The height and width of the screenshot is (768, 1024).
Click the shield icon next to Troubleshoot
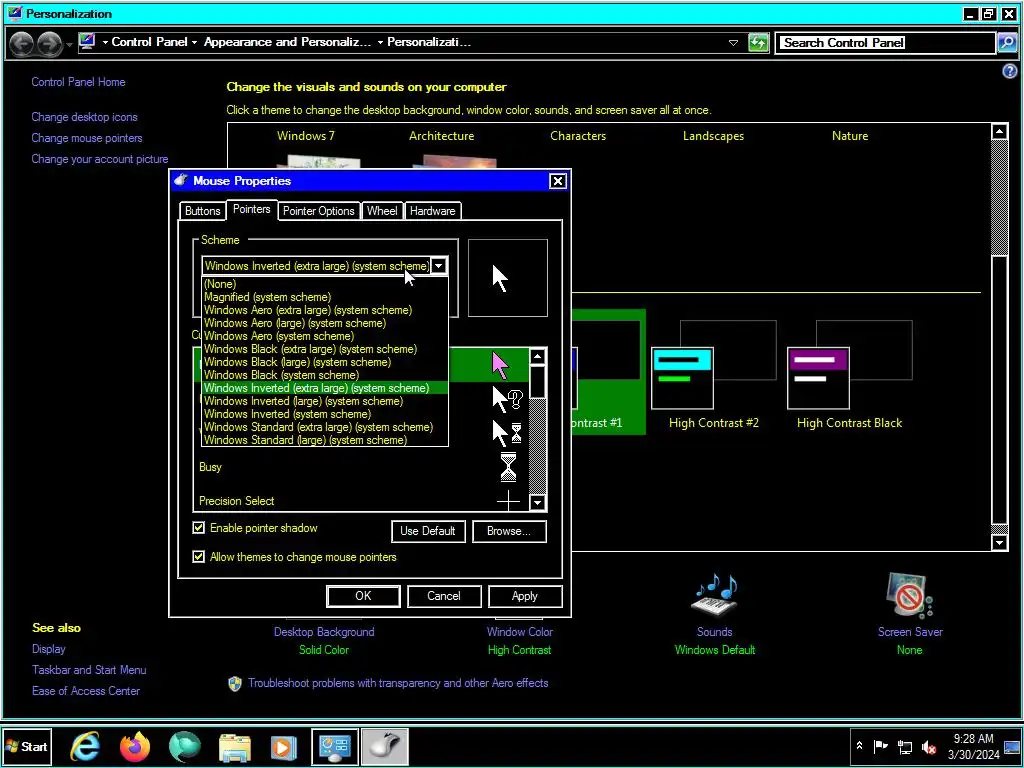click(x=235, y=684)
